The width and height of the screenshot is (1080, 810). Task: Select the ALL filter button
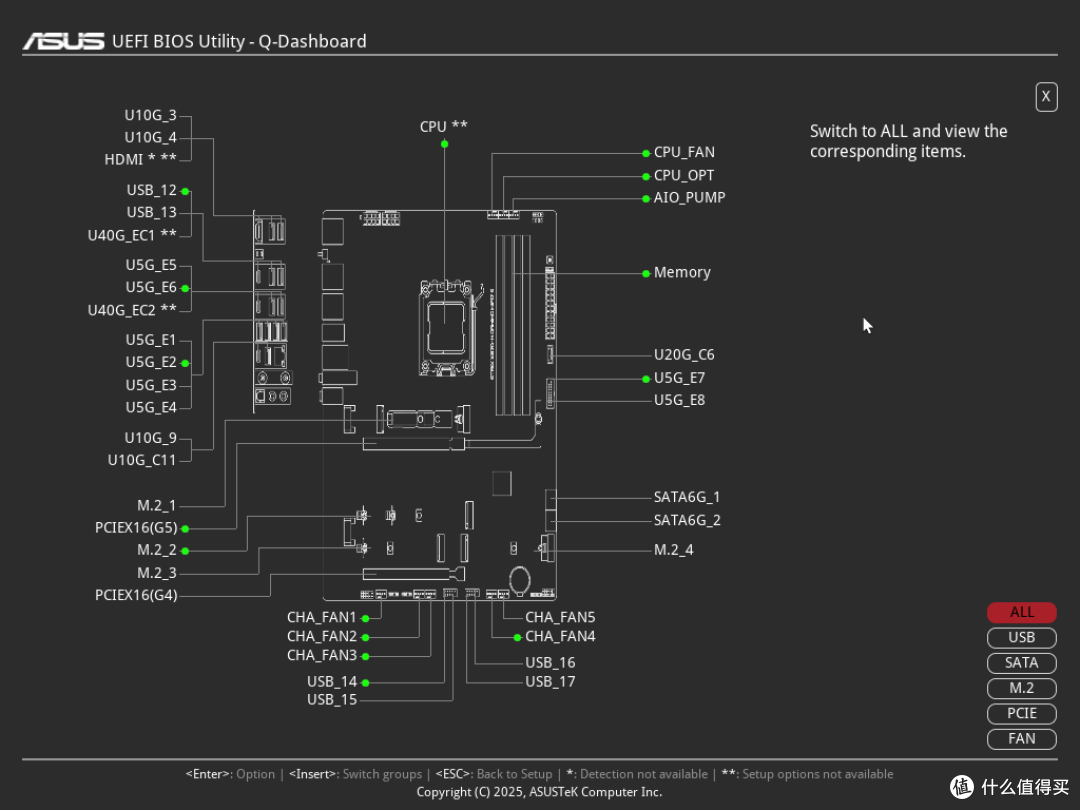tap(1021, 612)
